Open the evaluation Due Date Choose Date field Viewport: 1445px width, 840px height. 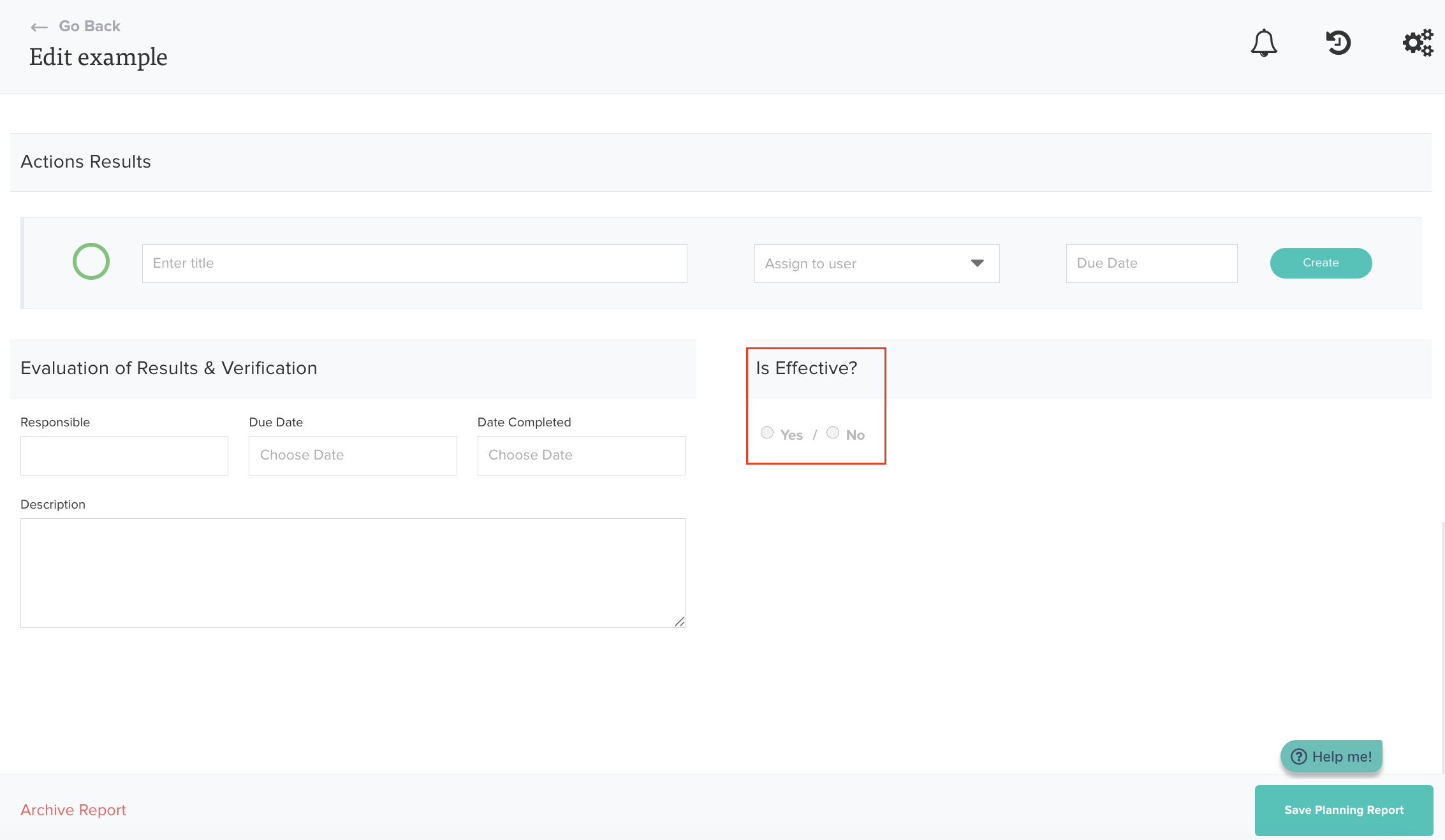click(353, 455)
